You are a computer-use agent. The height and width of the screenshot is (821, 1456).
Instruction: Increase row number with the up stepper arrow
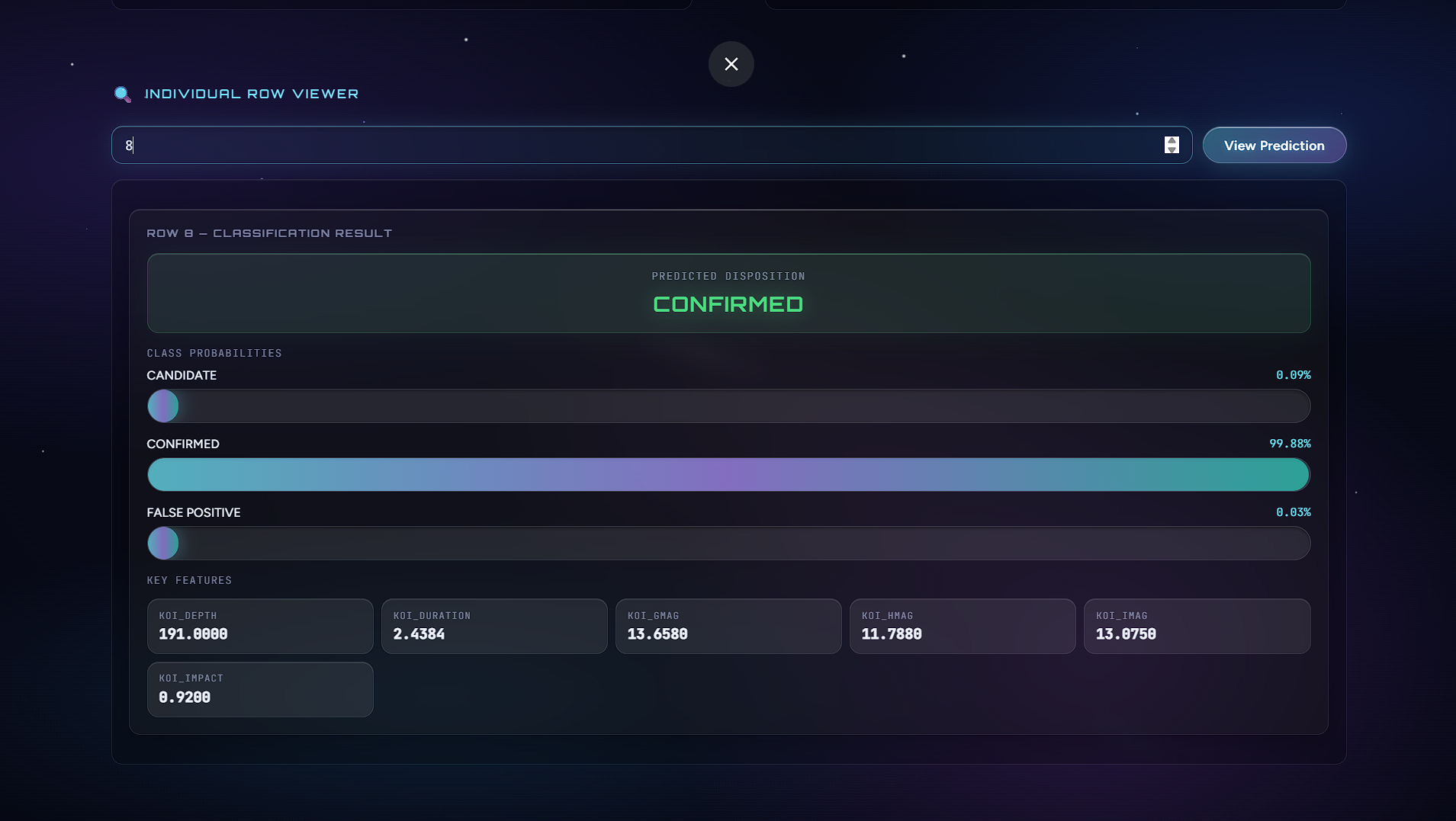1172,141
